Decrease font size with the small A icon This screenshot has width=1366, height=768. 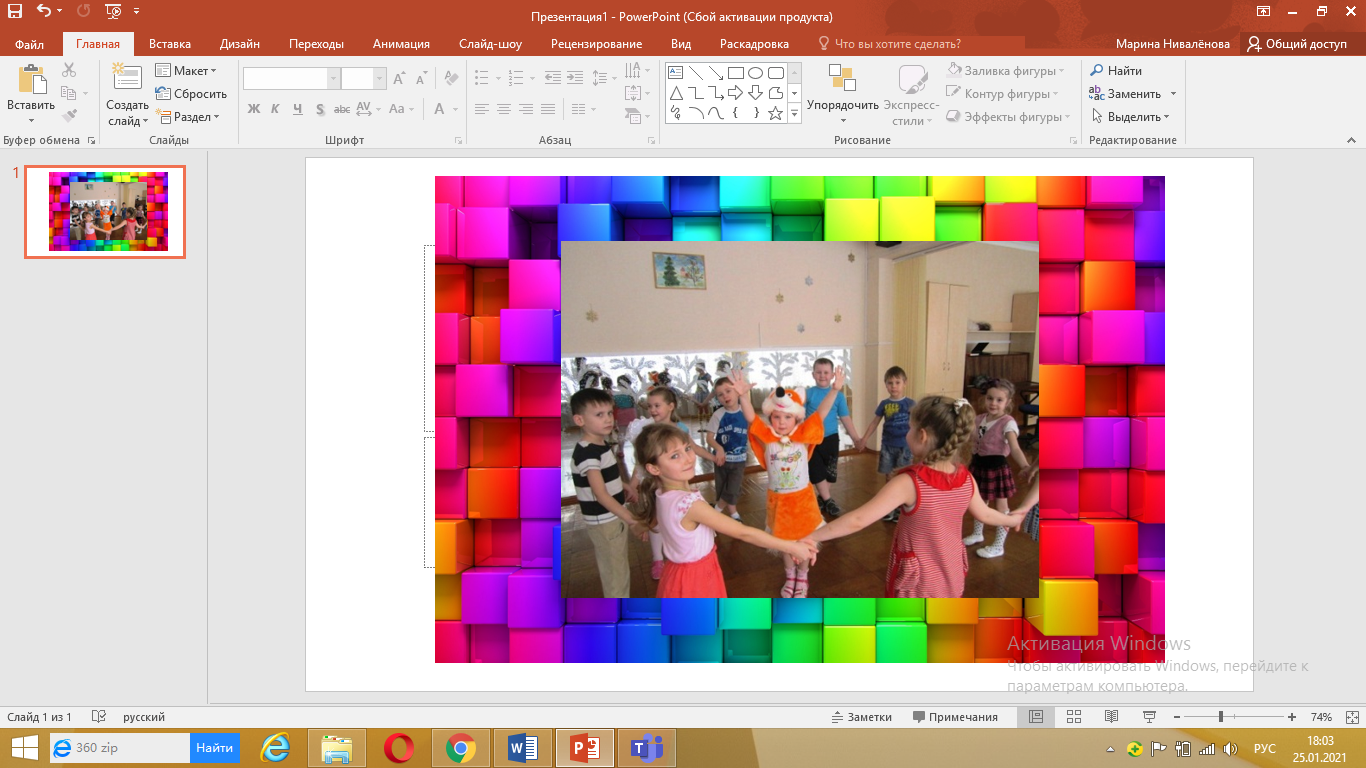click(x=422, y=78)
